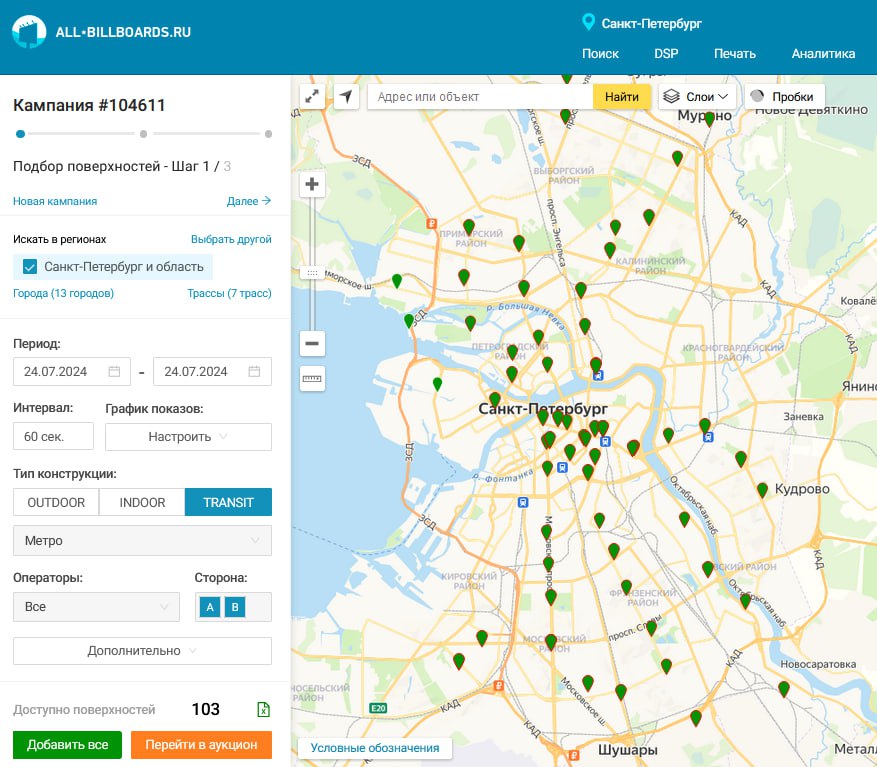Toggle side B button
This screenshot has height=767, width=877.
click(x=235, y=607)
